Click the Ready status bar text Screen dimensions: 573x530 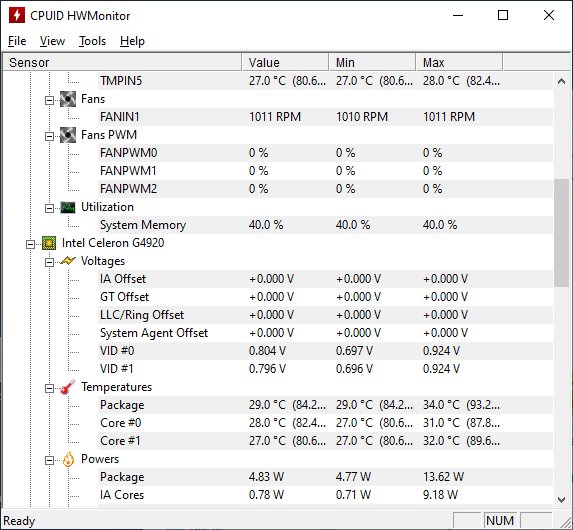19,521
